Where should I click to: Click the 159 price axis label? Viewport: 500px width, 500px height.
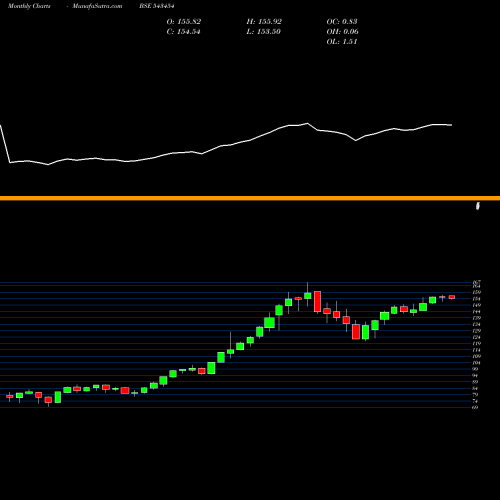477,292
